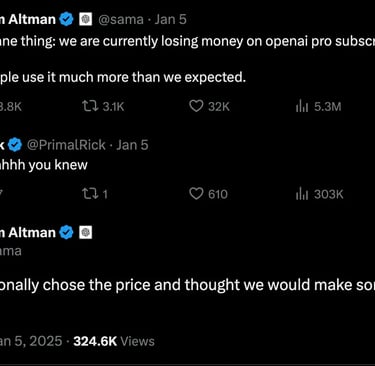Click OpenAI affiliation badge in top tweet
The image size is (375, 366).
pos(85,19)
